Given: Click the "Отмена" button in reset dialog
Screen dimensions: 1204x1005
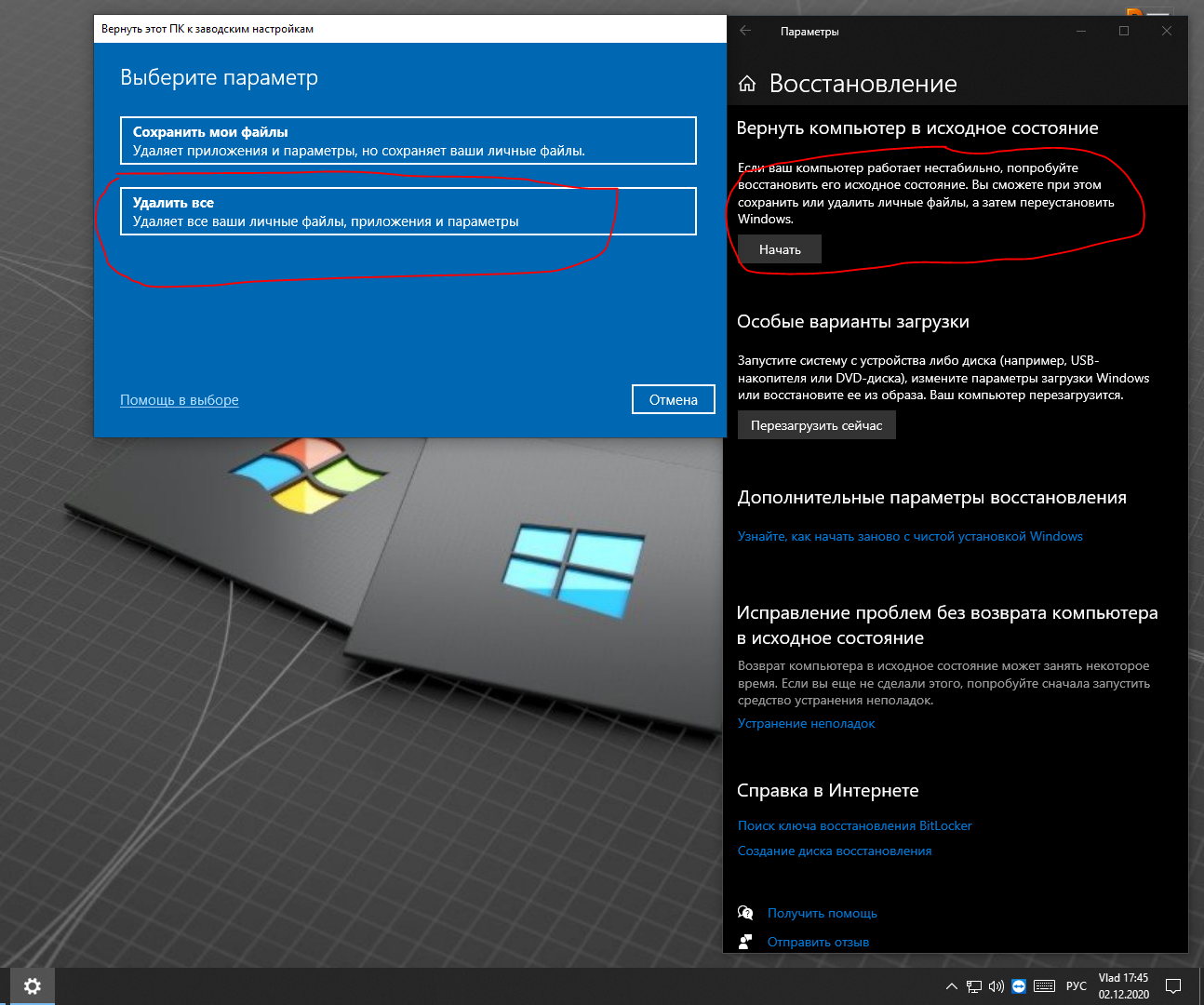Looking at the screenshot, I should [674, 399].
